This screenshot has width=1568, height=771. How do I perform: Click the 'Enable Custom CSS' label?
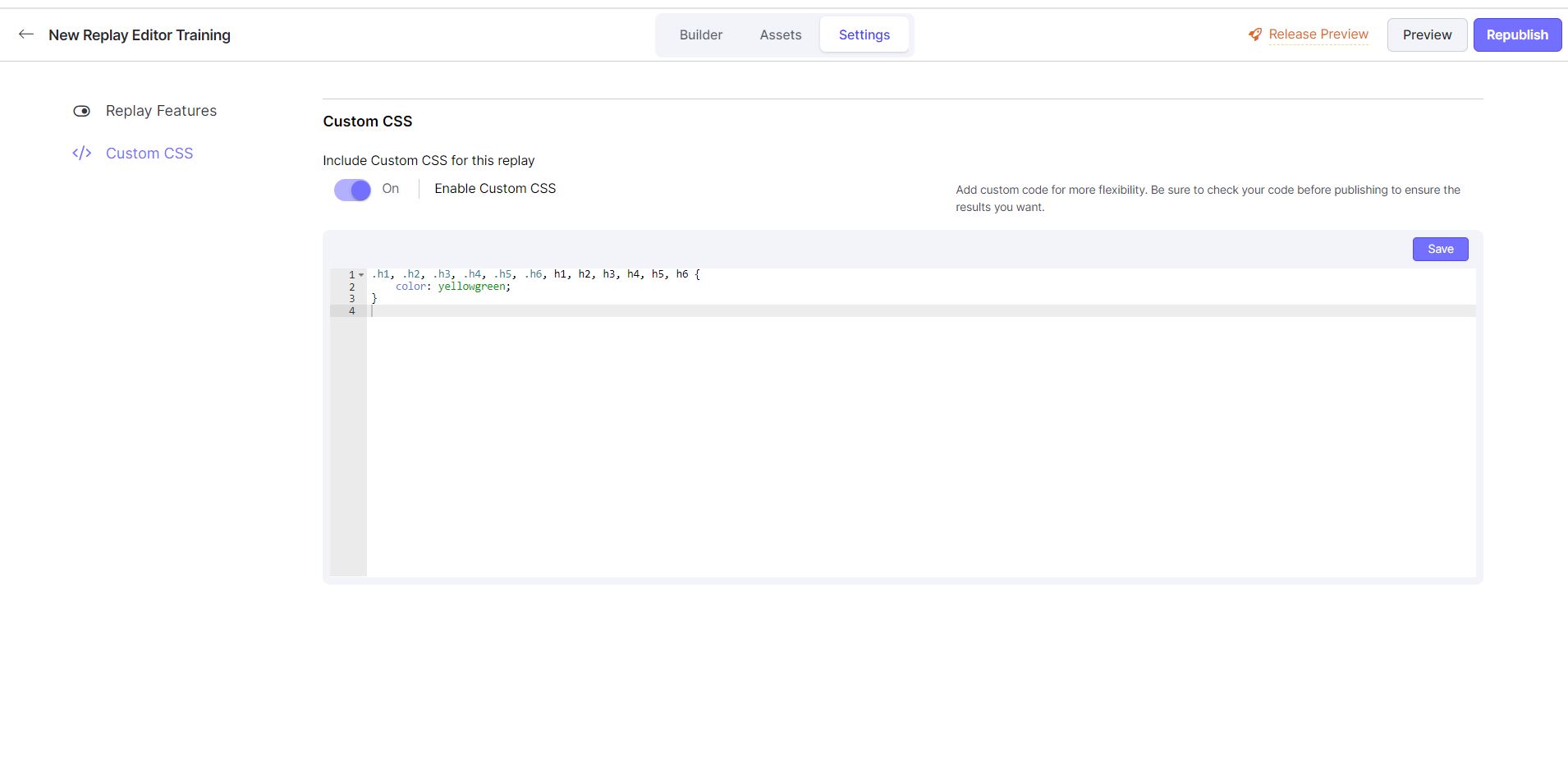pyautogui.click(x=495, y=189)
